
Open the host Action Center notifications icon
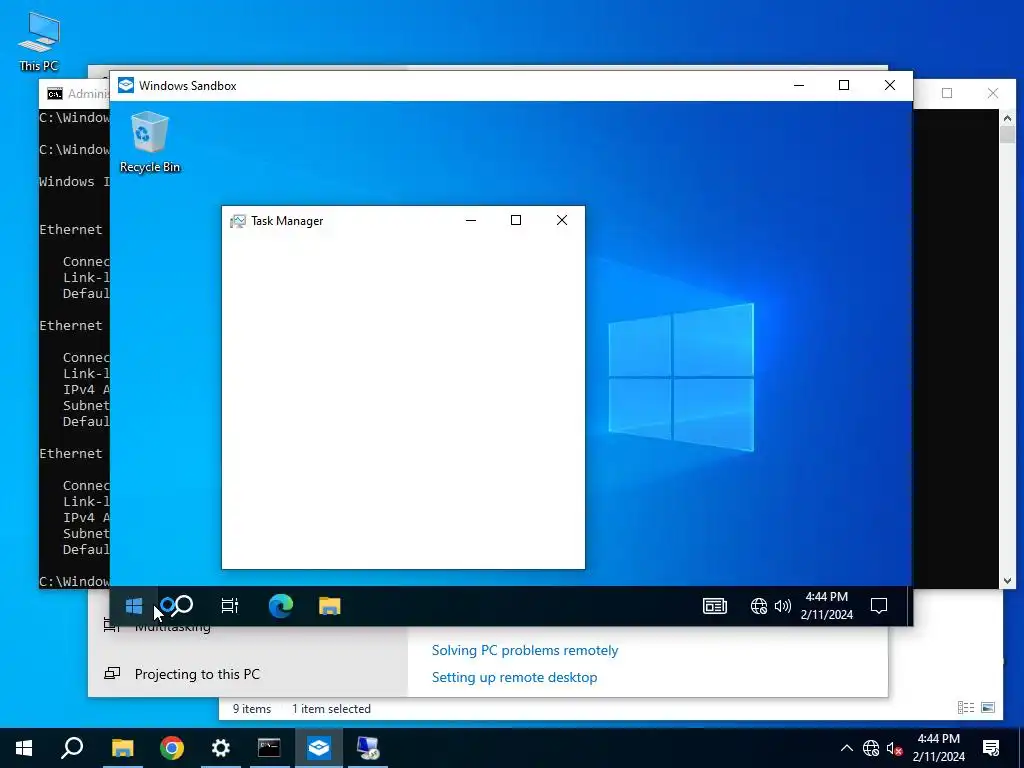coord(991,748)
